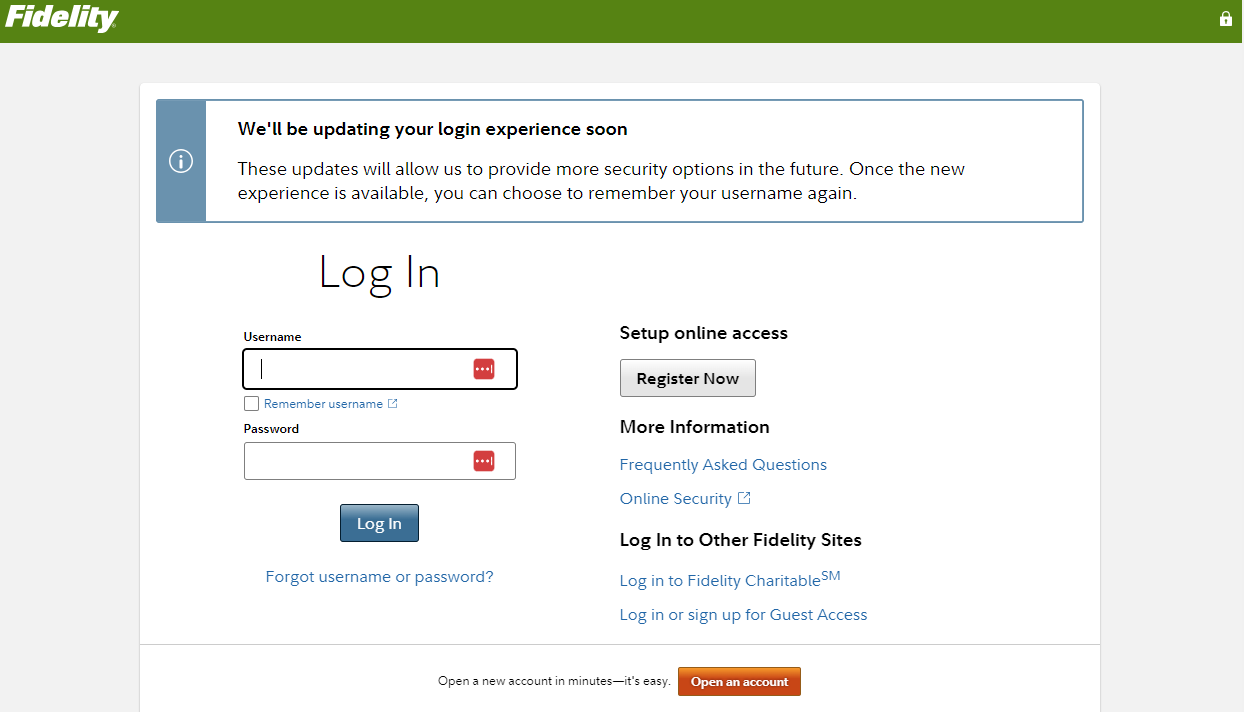Click the red reveal icon in Username field

(484, 368)
